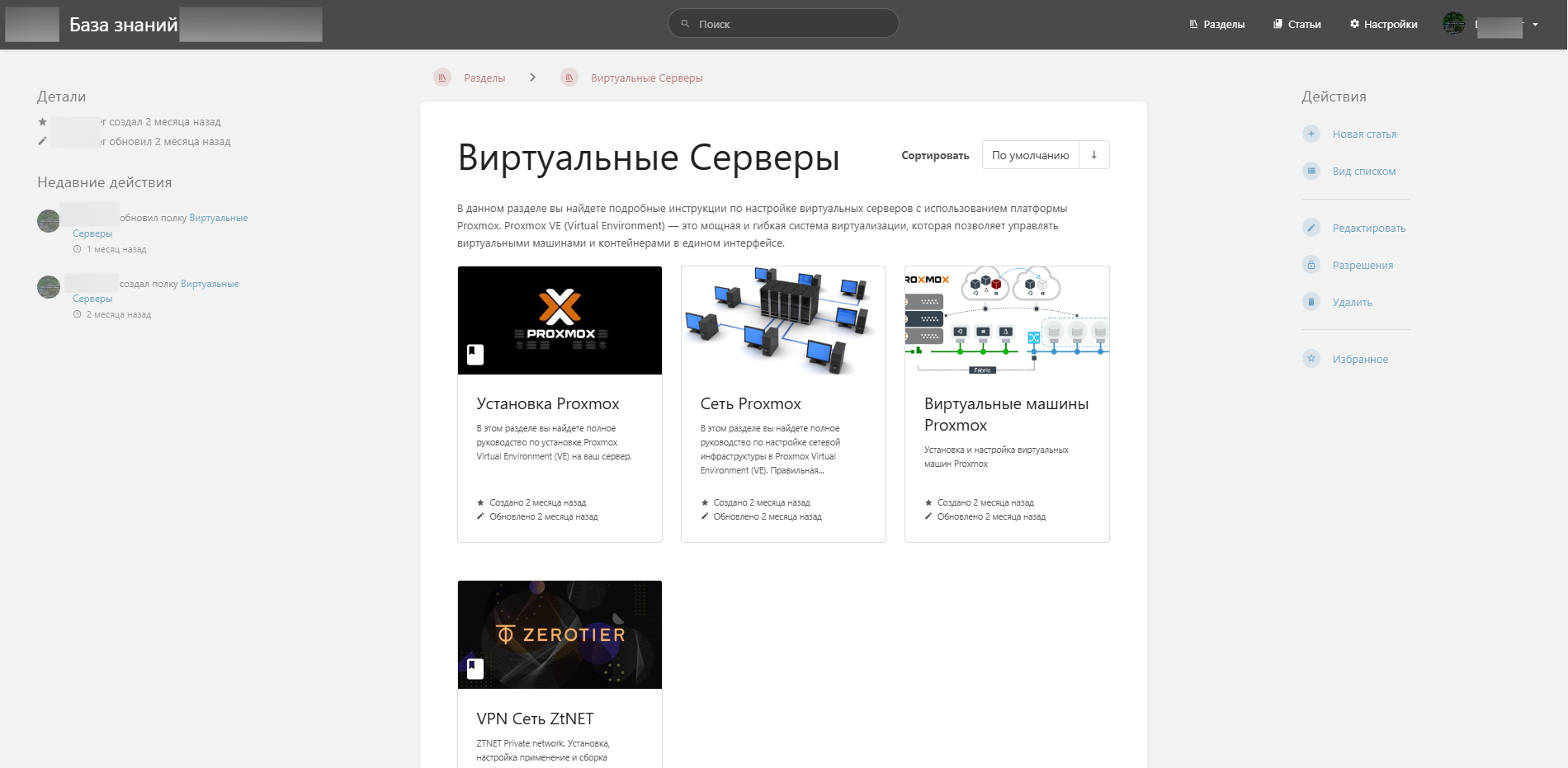The width and height of the screenshot is (1568, 768).
Task: Open the Разделы header menu item
Action: tap(1217, 24)
